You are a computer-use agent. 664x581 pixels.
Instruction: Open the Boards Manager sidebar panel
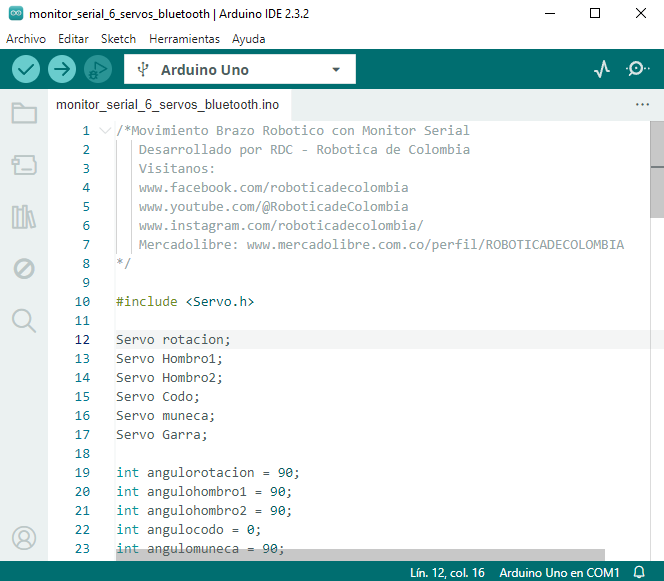coord(24,165)
